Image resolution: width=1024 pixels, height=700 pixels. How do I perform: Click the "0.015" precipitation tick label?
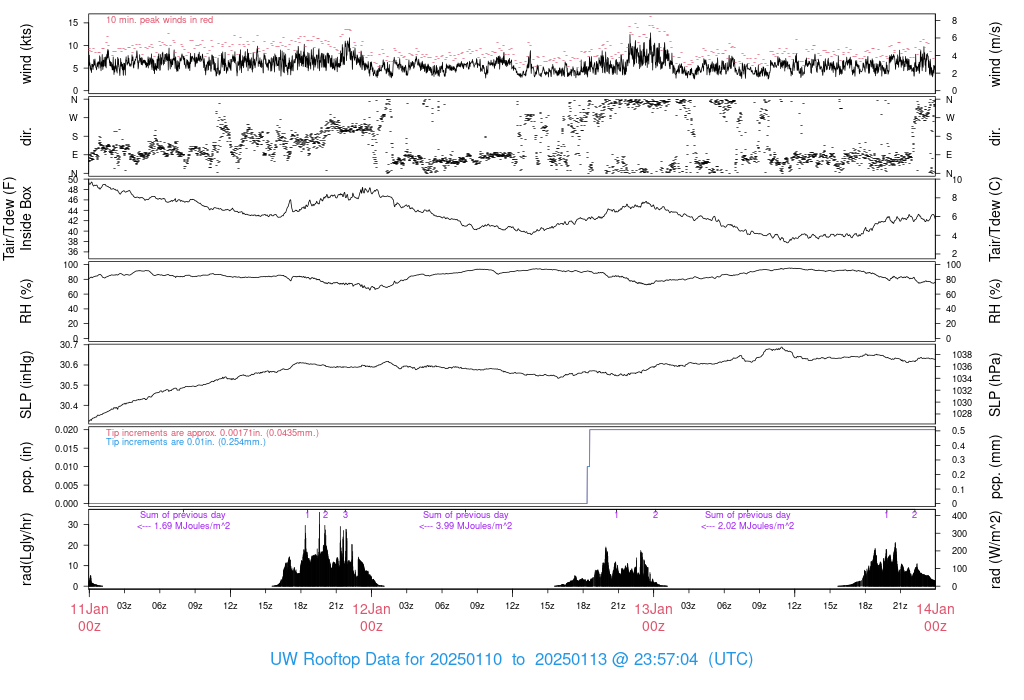66,449
